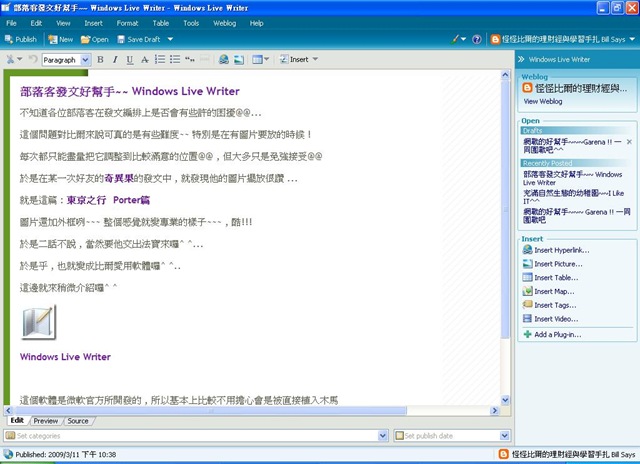The height and width of the screenshot is (464, 640).
Task: Click Insert Hyperlink... in the sidebar
Action: [556, 250]
